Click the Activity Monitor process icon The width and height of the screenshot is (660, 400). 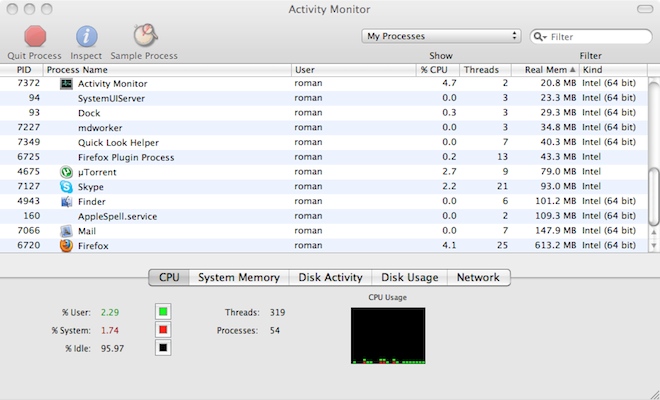pyautogui.click(x=66, y=83)
